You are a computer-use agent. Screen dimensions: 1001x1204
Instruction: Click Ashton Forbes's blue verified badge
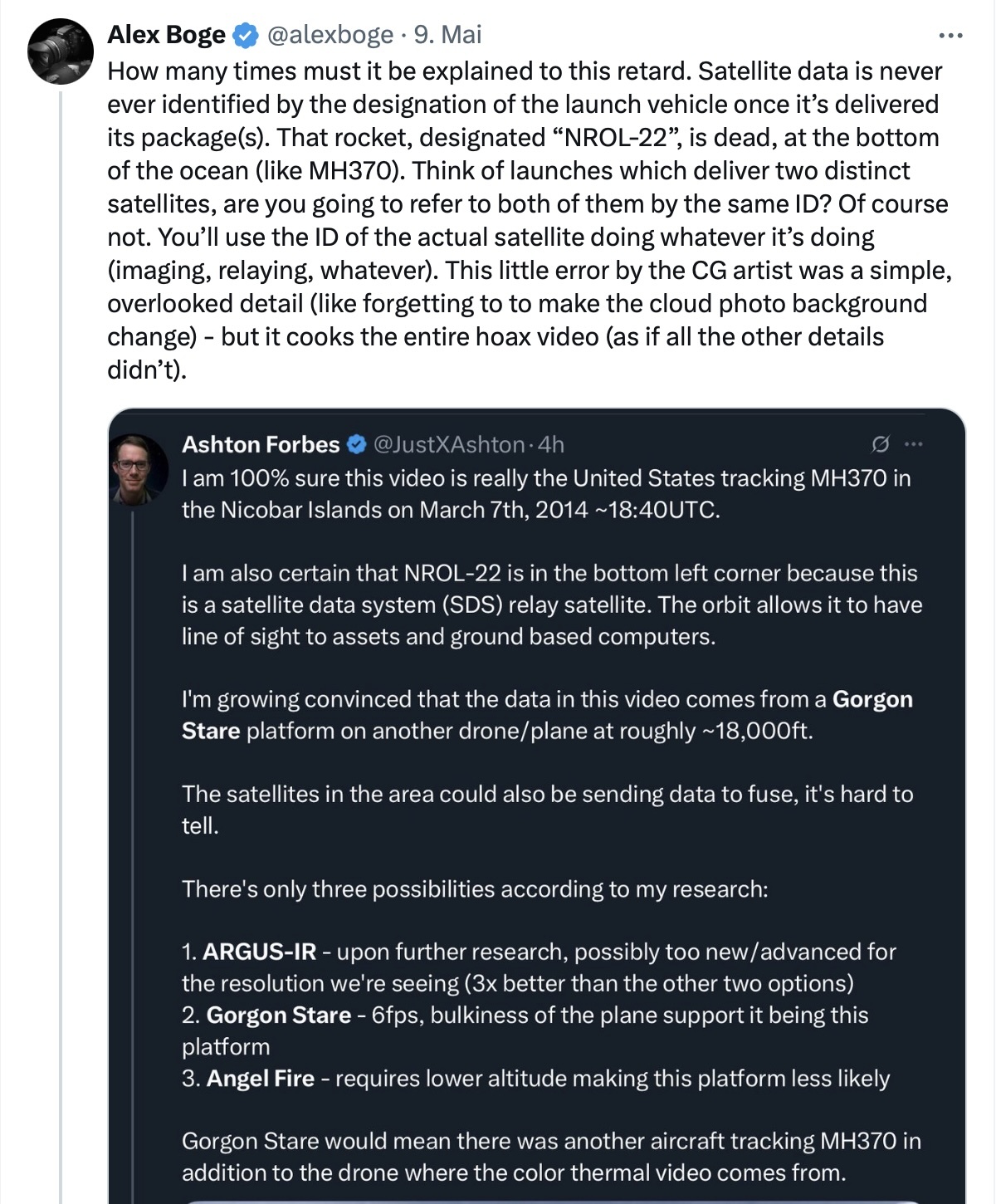click(x=356, y=444)
